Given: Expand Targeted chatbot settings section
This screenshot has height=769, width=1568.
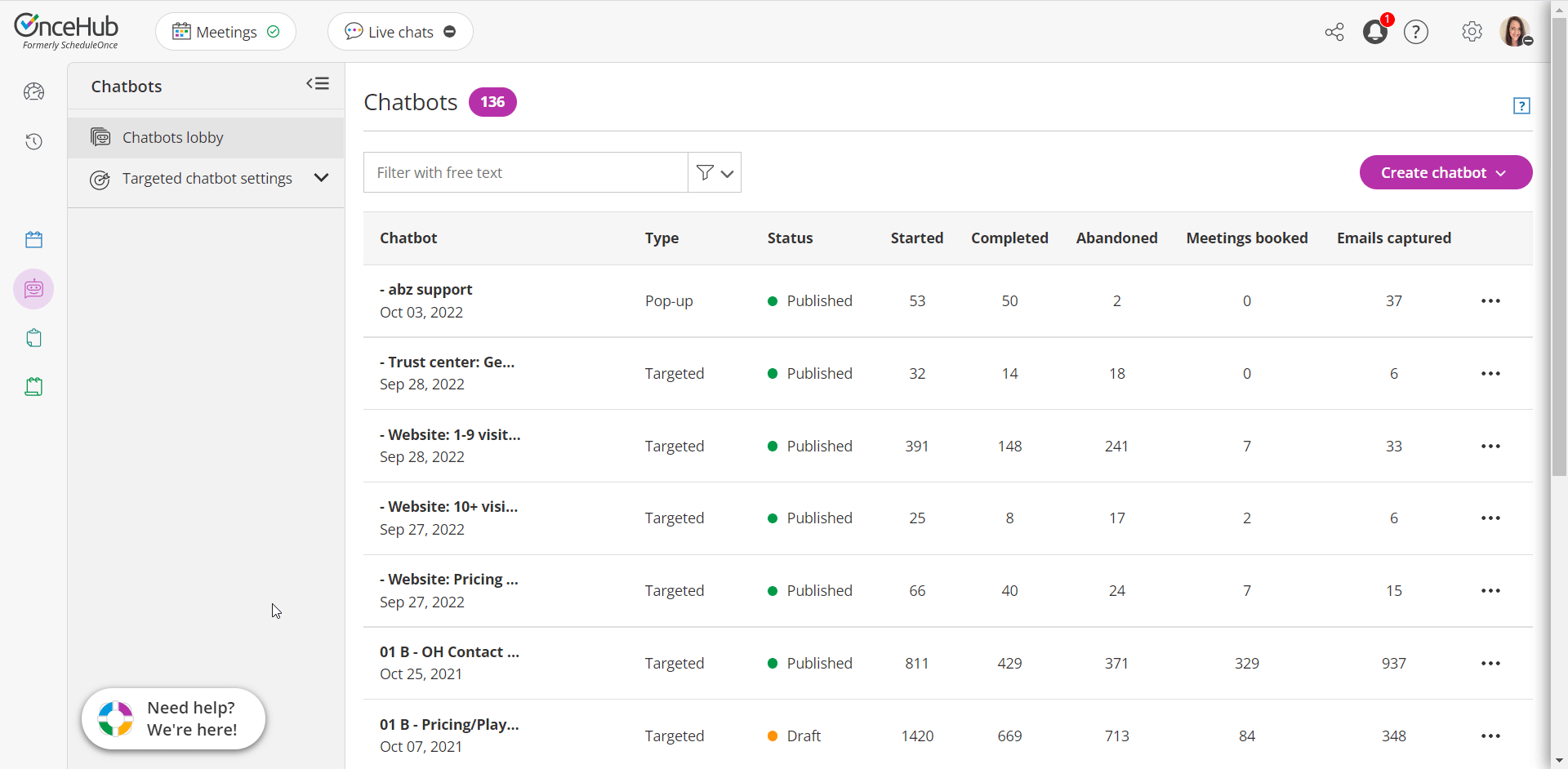Looking at the screenshot, I should tap(321, 178).
